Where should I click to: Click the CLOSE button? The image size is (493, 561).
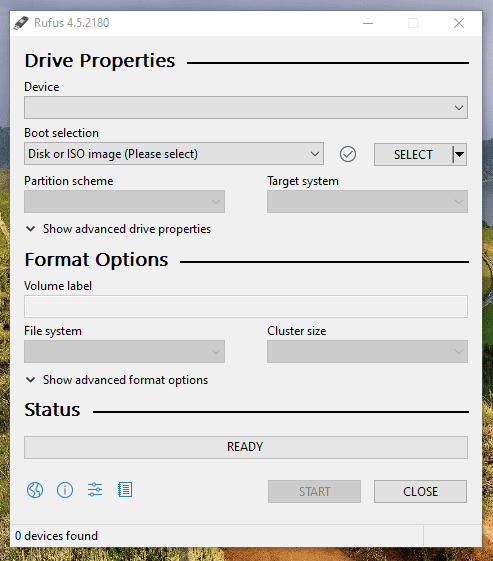420,492
